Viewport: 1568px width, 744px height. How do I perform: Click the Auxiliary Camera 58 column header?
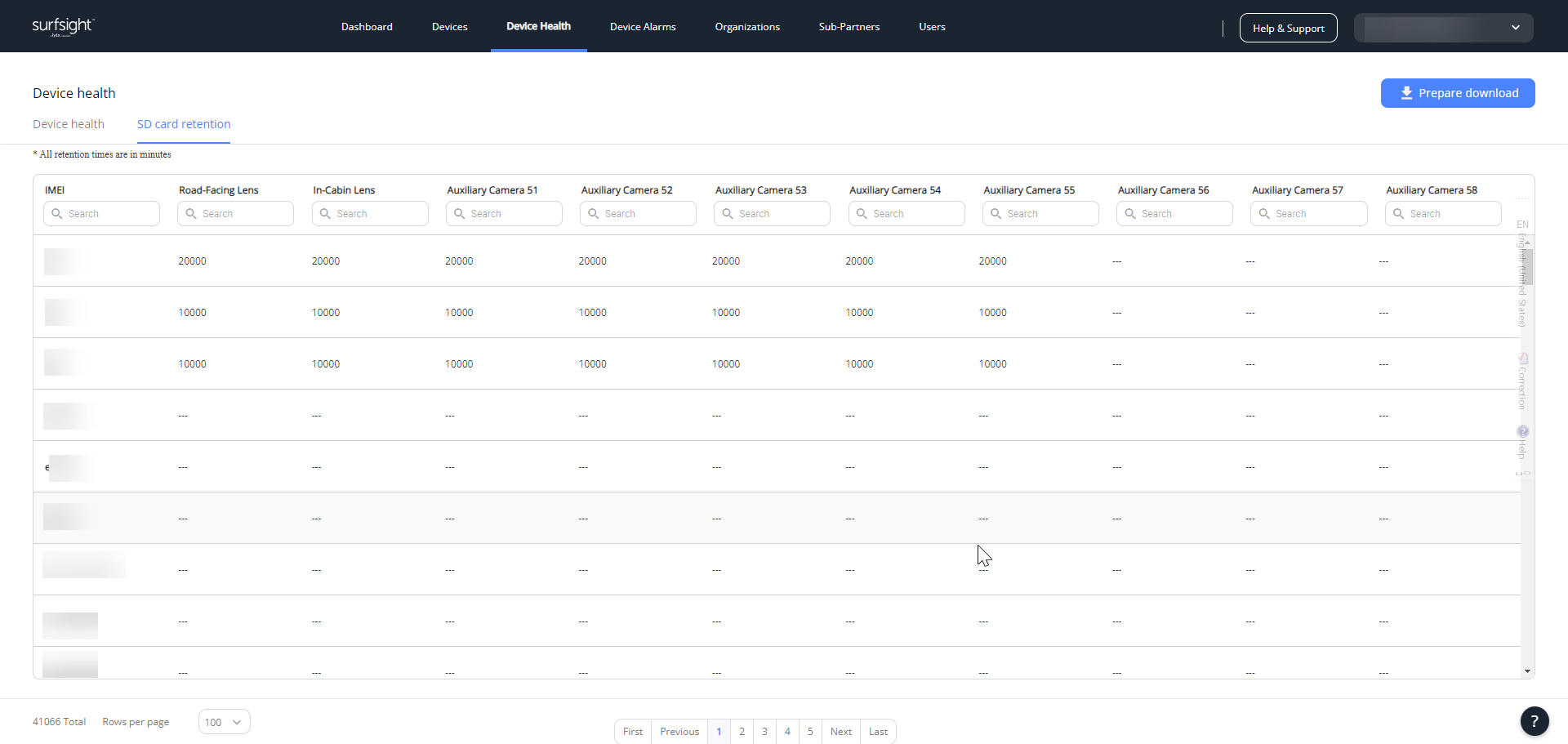pos(1432,190)
